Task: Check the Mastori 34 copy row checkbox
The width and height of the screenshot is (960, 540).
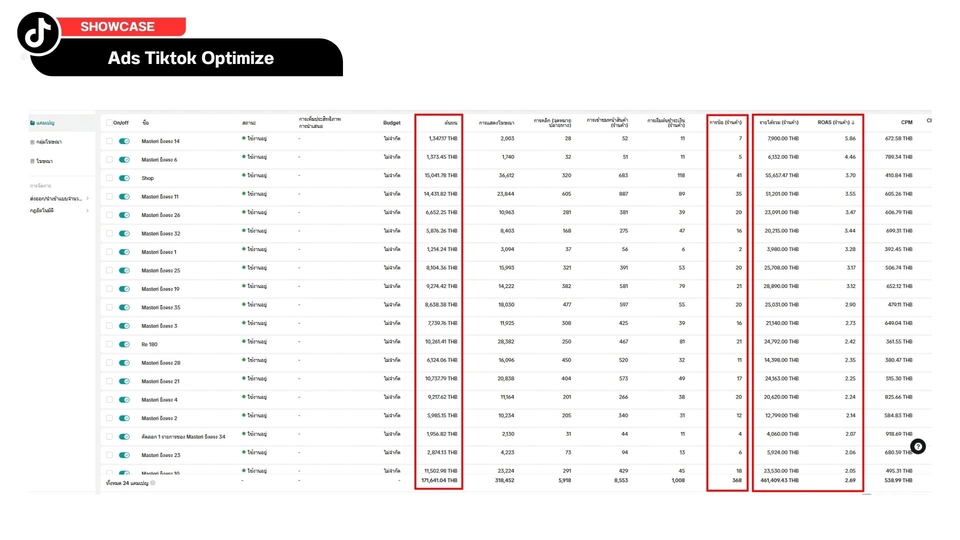Action: click(x=109, y=437)
